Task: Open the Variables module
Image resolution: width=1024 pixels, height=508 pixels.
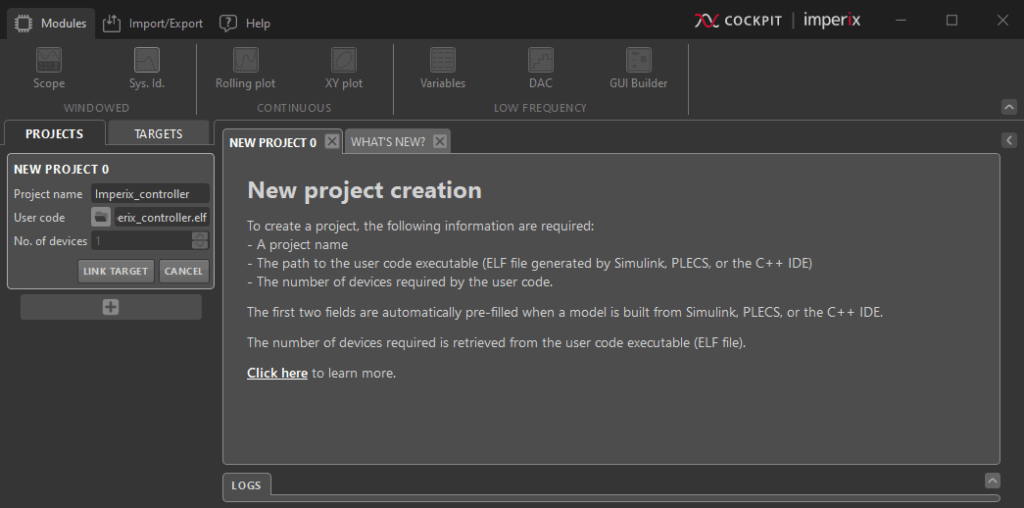Action: point(442,67)
